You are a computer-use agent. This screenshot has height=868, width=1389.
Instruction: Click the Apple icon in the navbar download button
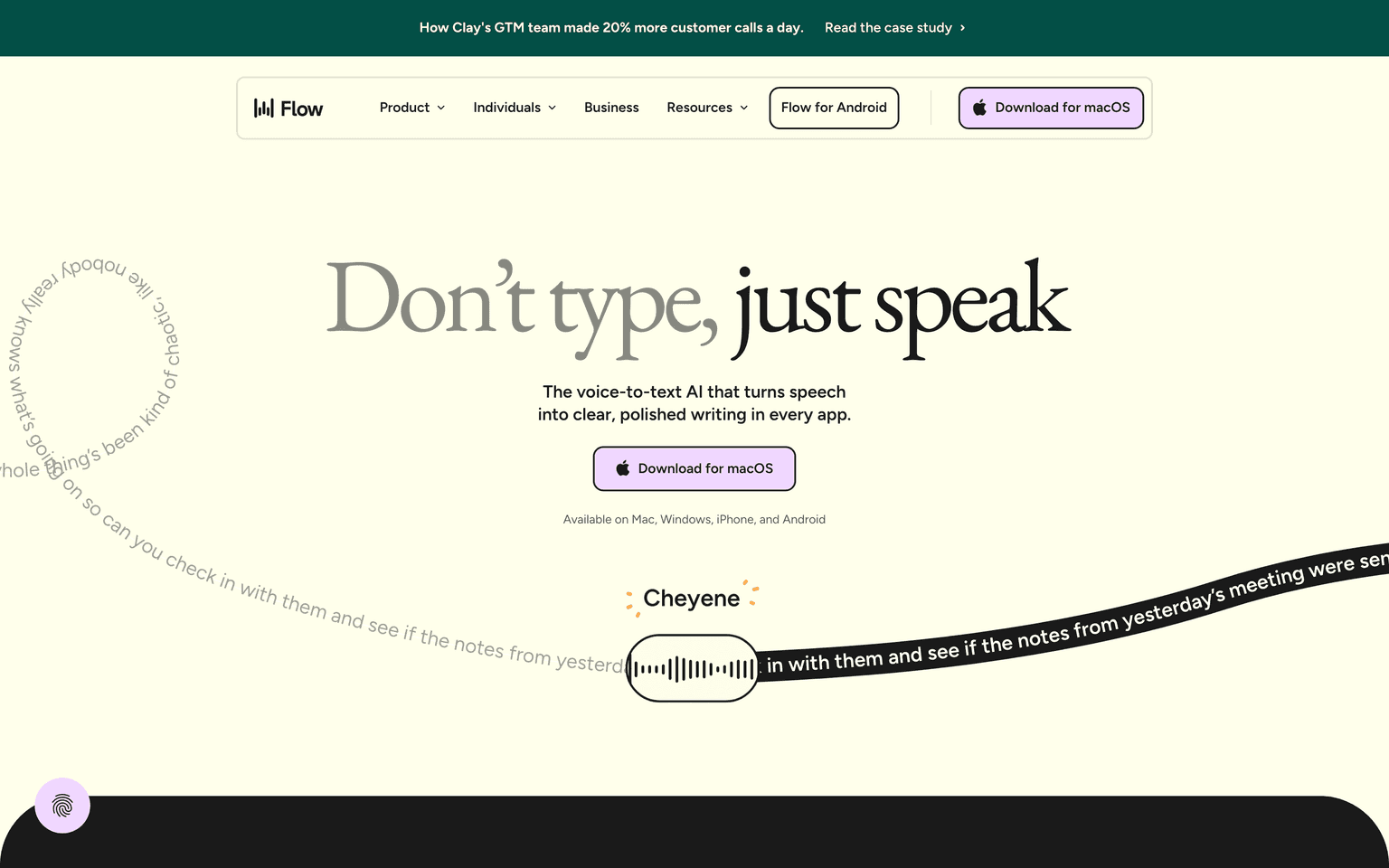click(x=979, y=108)
